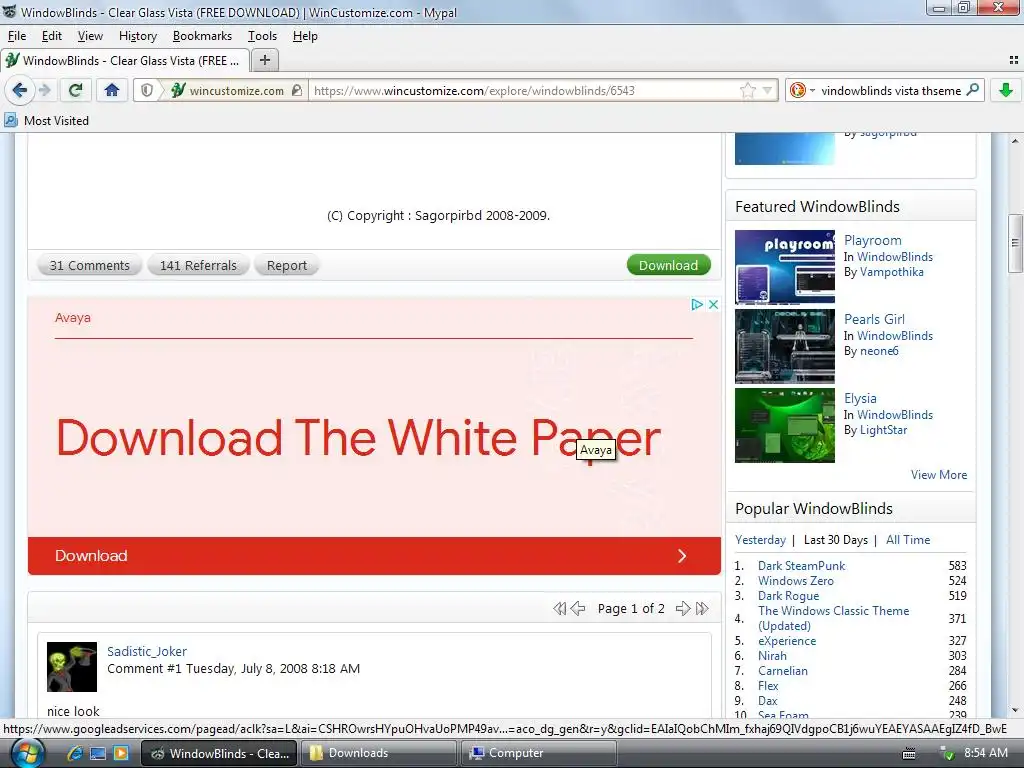The width and height of the screenshot is (1024, 768).
Task: Open the Elysia skin thumbnail
Action: 784,425
